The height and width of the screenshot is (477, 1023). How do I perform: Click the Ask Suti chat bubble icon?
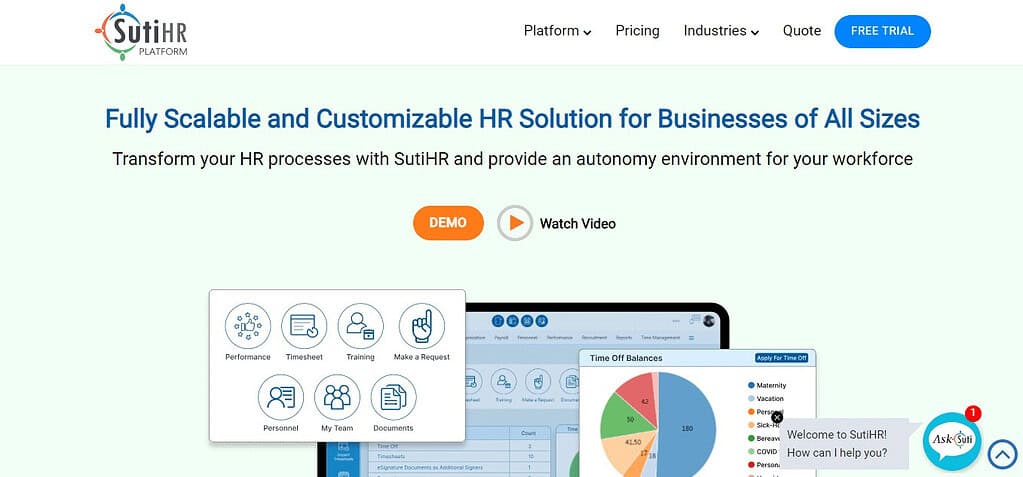coord(952,441)
